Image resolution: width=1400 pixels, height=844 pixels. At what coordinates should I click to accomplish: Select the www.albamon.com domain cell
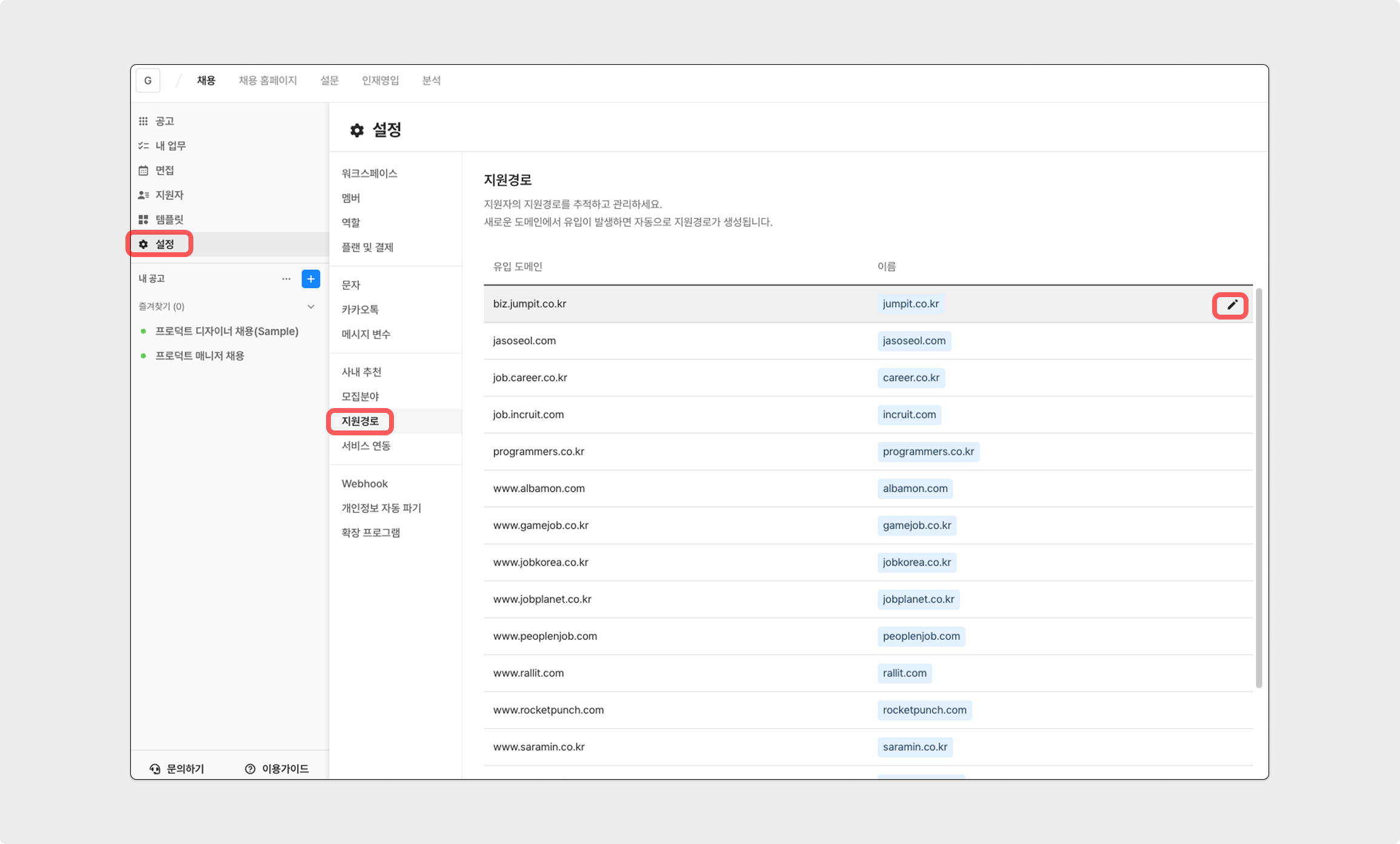tap(539, 489)
